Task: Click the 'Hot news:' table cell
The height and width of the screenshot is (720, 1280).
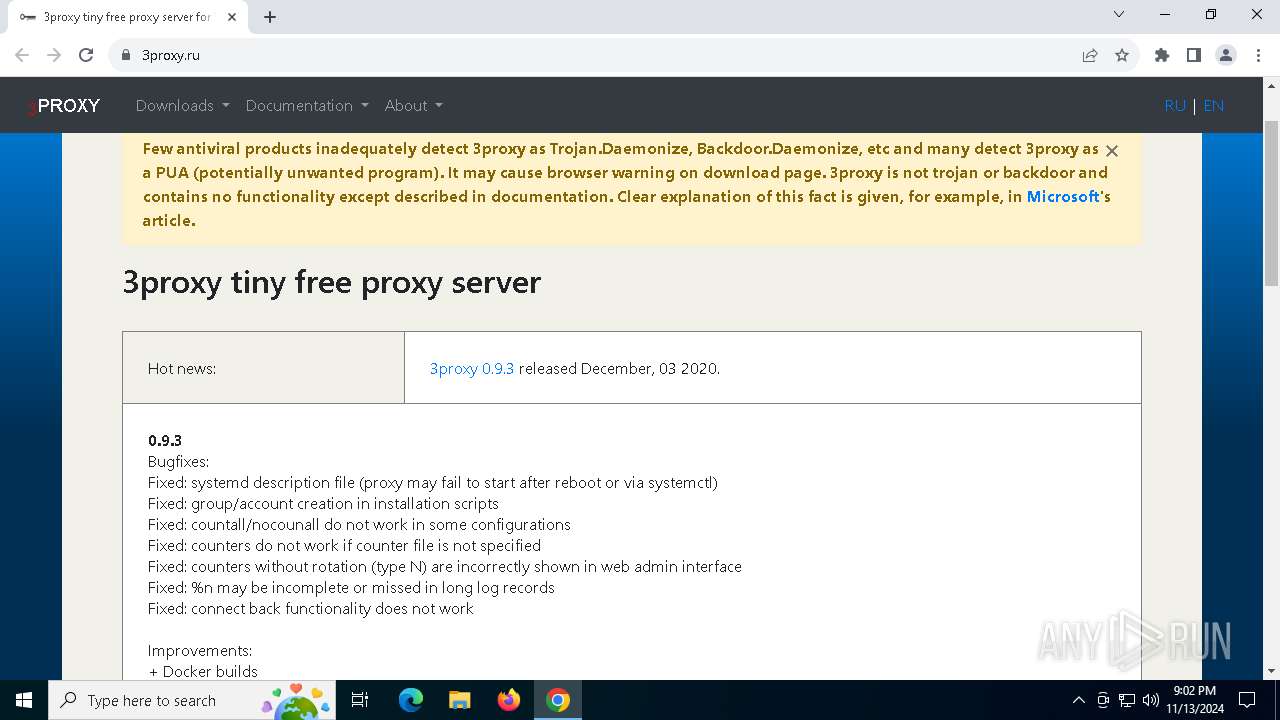Action: click(x=263, y=368)
